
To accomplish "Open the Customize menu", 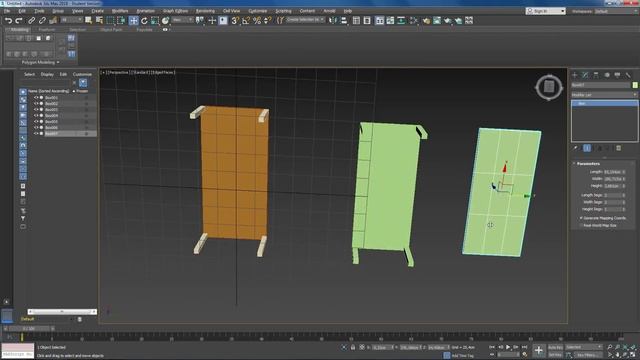I will coord(258,11).
